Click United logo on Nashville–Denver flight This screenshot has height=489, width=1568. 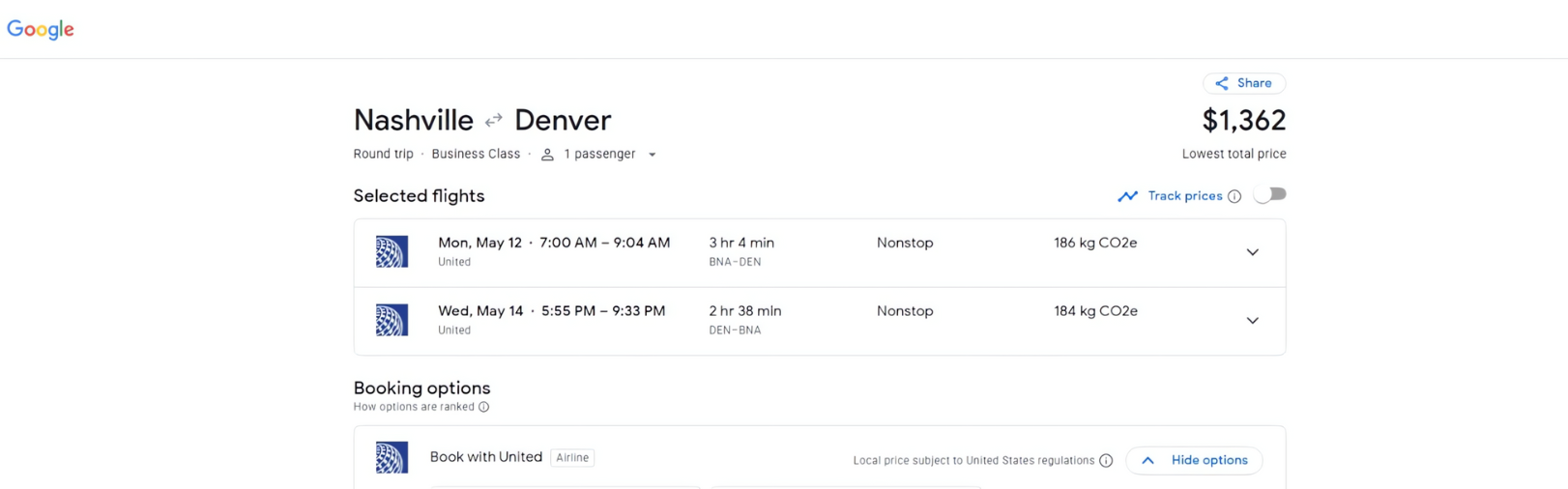click(392, 252)
